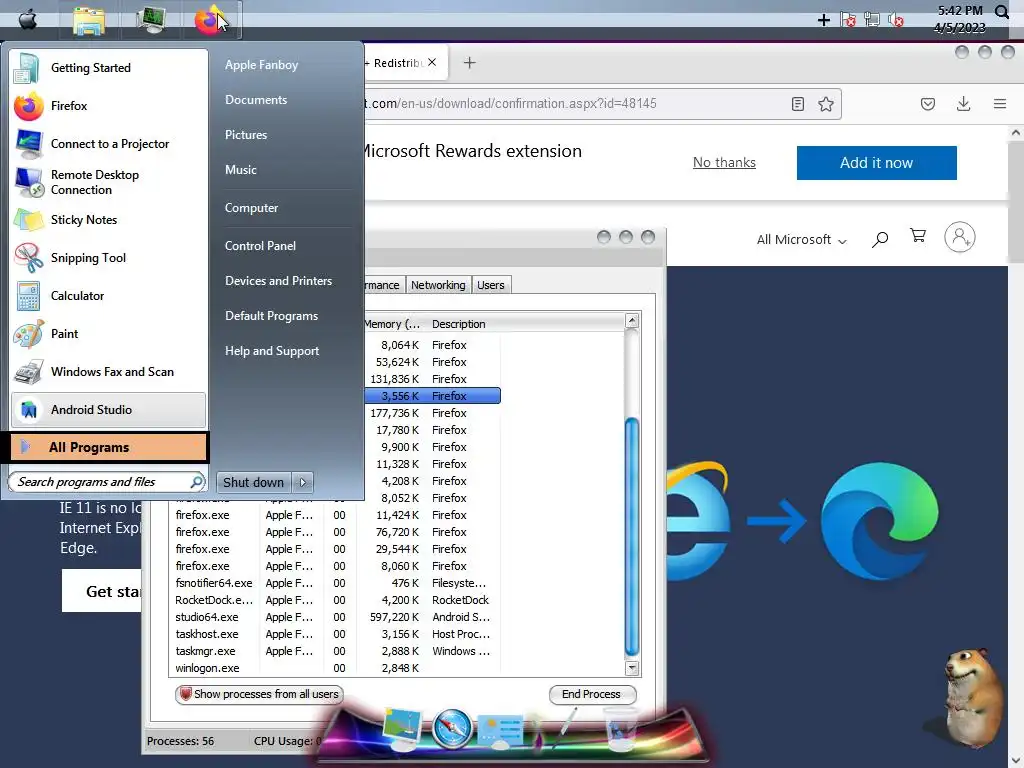The height and width of the screenshot is (768, 1024).
Task: Select fsnotifier64.exe process row
Action: tap(332, 583)
